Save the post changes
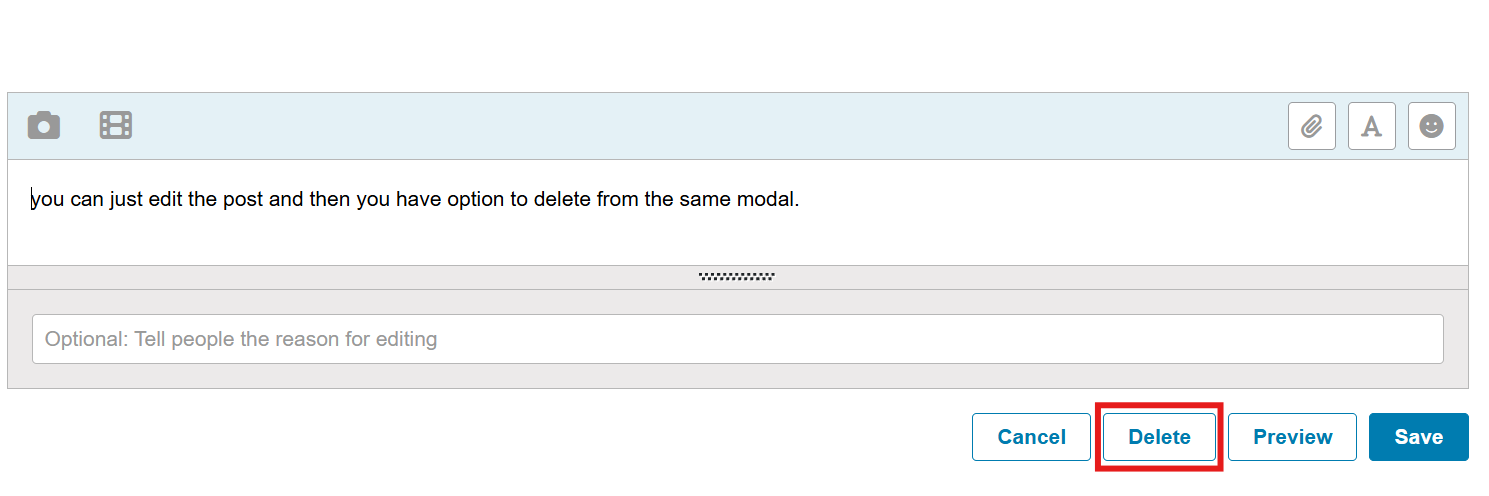 click(x=1418, y=437)
